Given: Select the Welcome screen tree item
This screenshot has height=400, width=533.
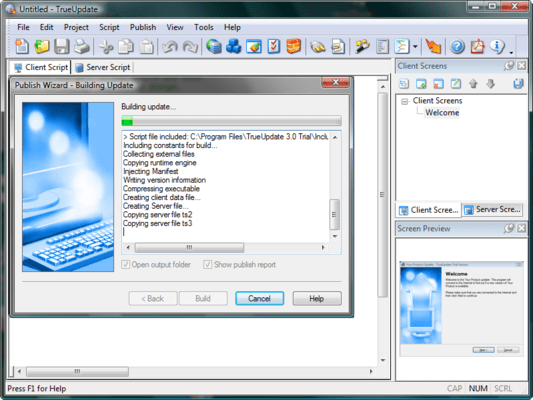Looking at the screenshot, I should 442,112.
